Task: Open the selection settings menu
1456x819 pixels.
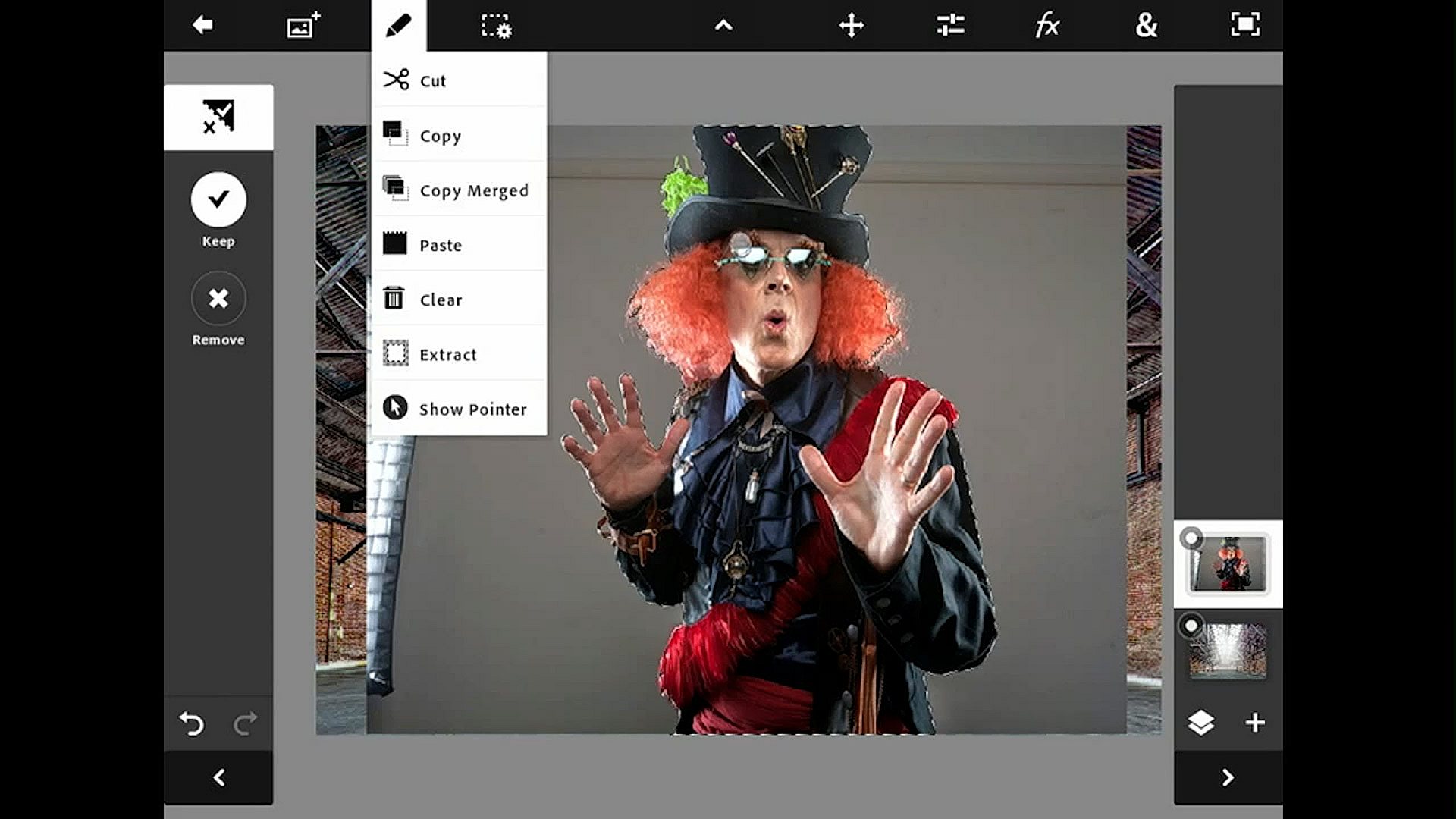Action: click(497, 26)
